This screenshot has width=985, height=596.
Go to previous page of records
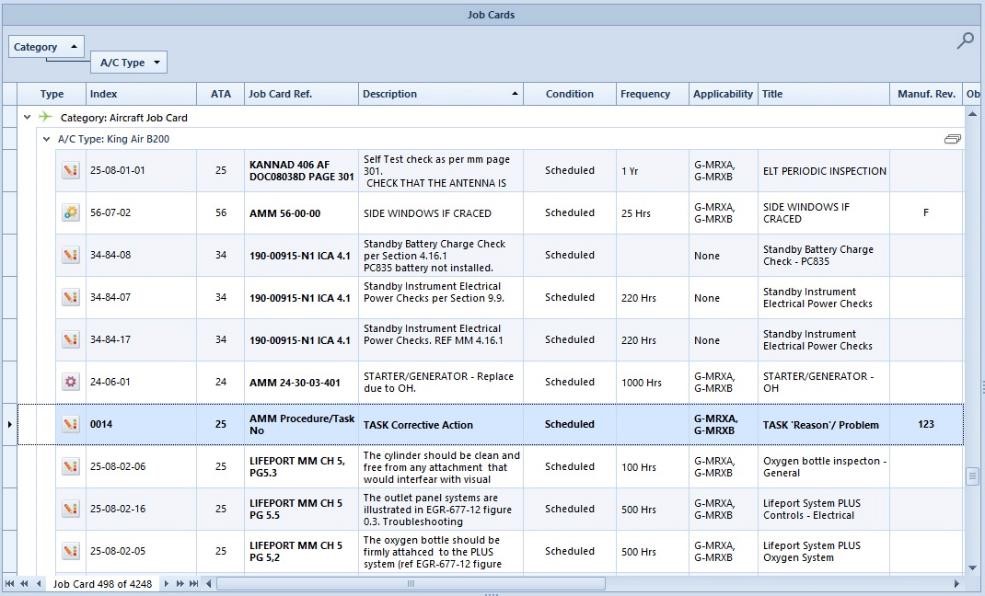click(x=24, y=583)
